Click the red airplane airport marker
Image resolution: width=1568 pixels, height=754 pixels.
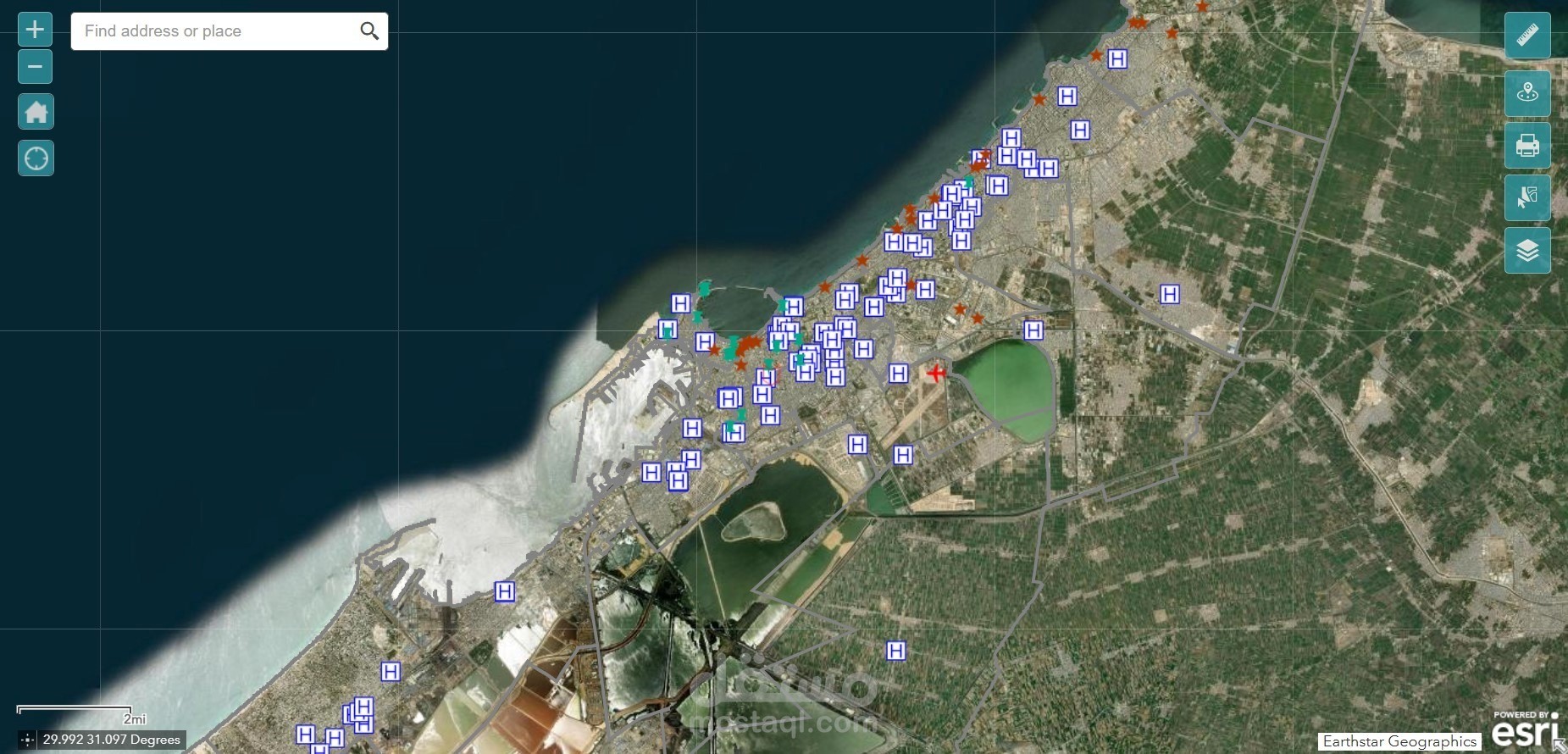coord(936,372)
